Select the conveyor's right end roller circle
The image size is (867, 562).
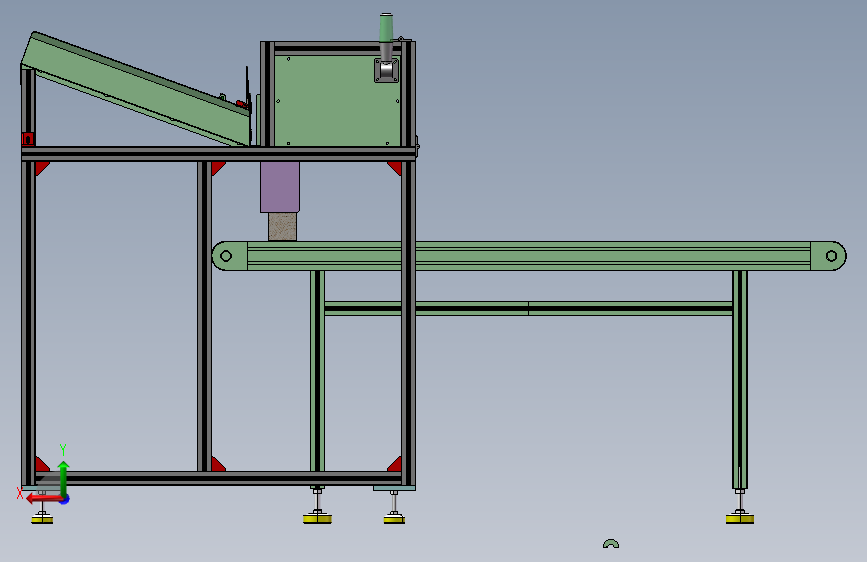point(831,256)
